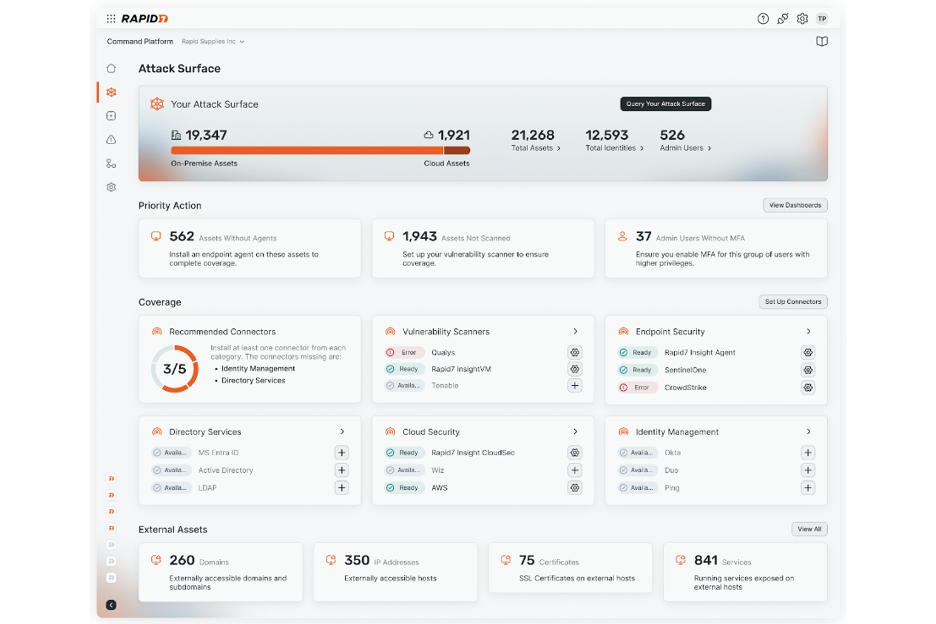Select the Attack Surface icon in the sidebar
This screenshot has width=936, height=624.
111,92
